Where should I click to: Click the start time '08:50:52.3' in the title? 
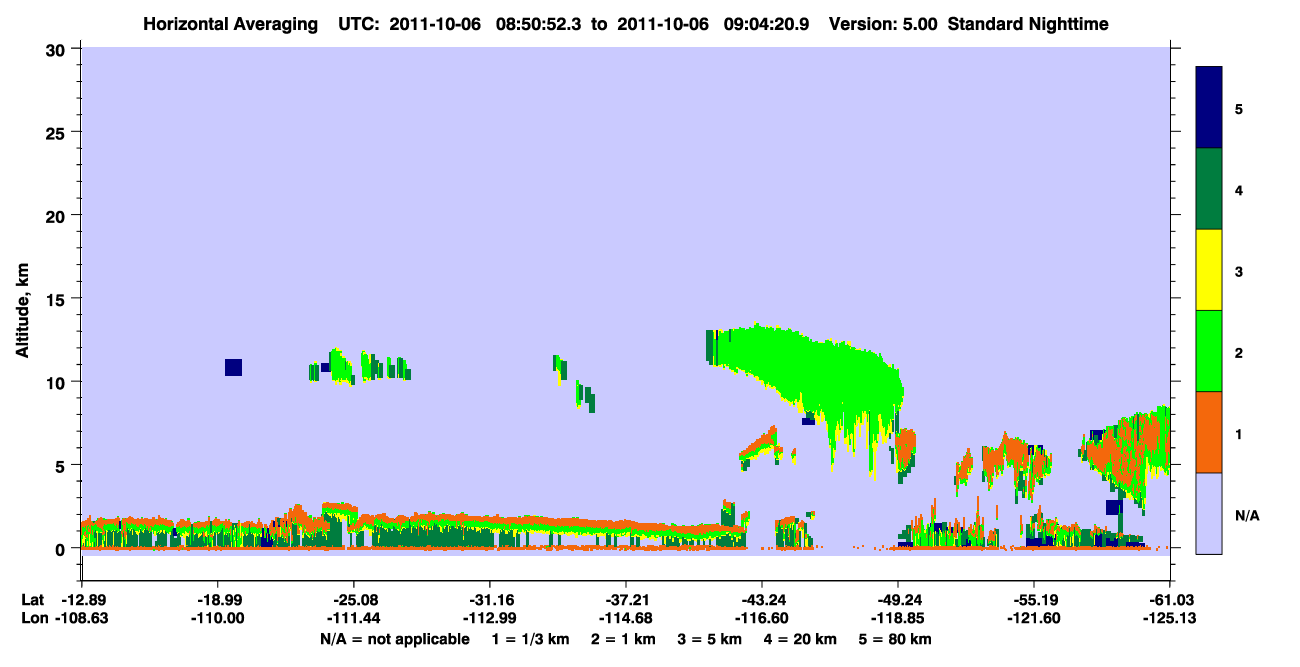tap(541, 24)
